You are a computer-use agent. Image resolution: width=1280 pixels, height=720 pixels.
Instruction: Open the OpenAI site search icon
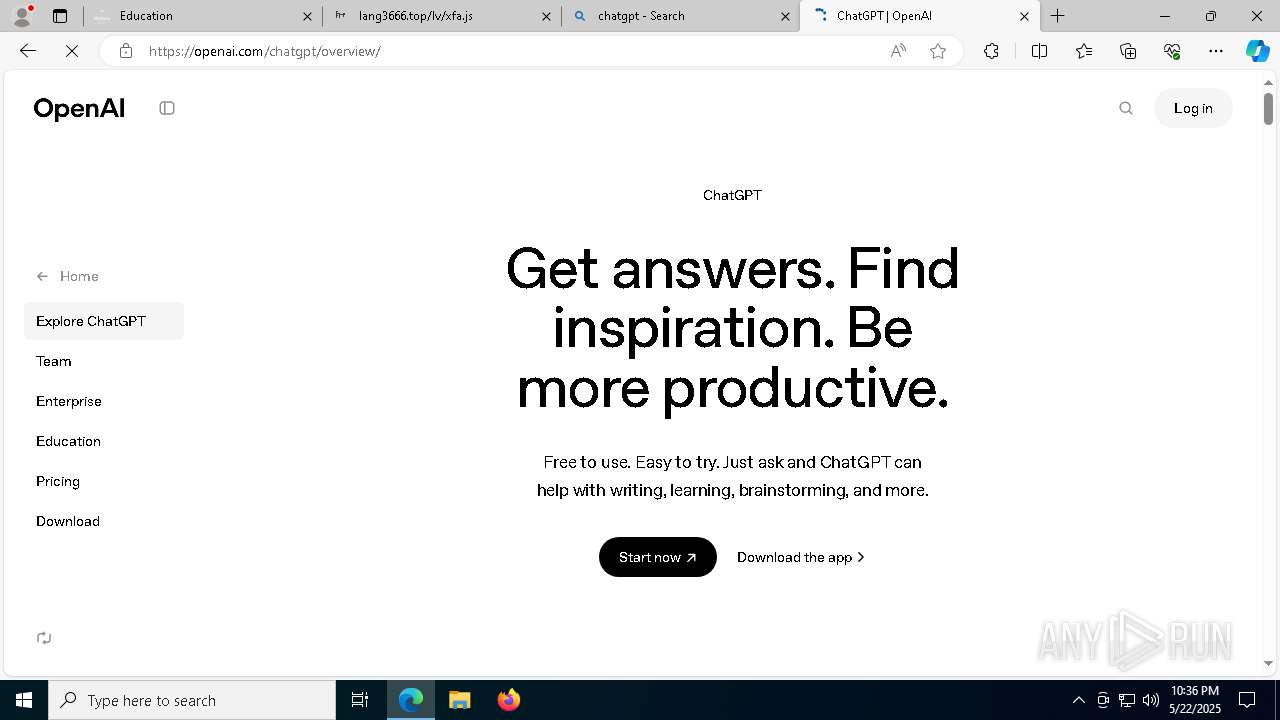[x=1126, y=108]
